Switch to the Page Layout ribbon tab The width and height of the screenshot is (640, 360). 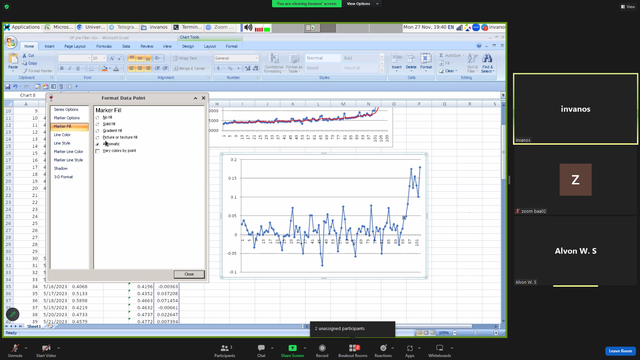coord(75,47)
